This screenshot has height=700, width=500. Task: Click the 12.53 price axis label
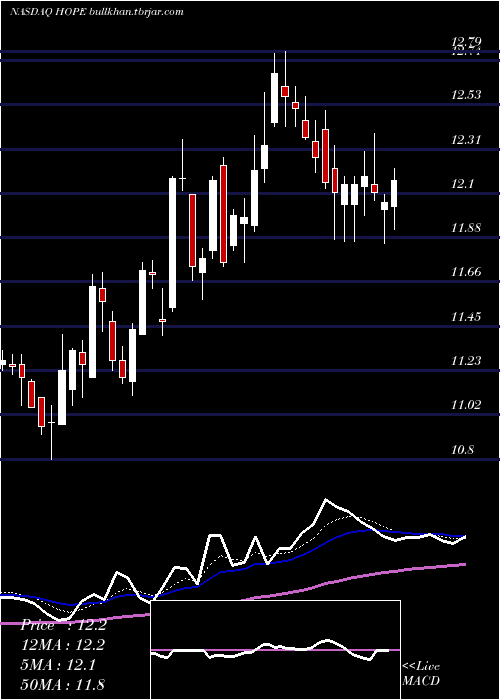[x=467, y=95]
